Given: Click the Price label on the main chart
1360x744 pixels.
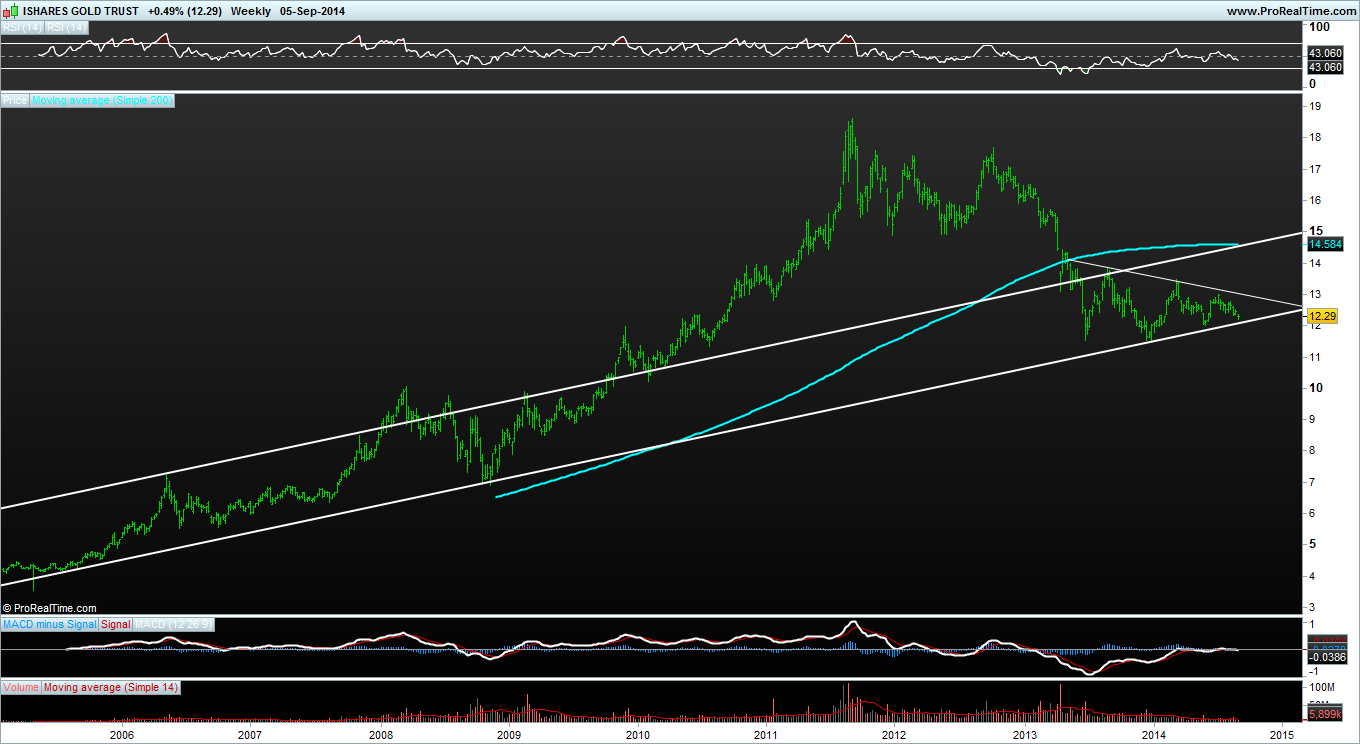Looking at the screenshot, I should point(15,100).
